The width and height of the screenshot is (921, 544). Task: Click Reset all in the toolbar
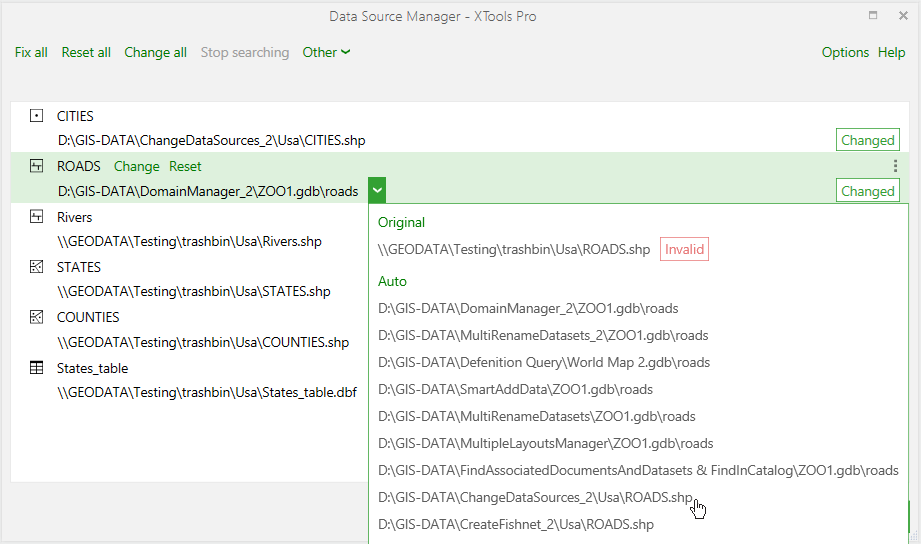[x=86, y=52]
